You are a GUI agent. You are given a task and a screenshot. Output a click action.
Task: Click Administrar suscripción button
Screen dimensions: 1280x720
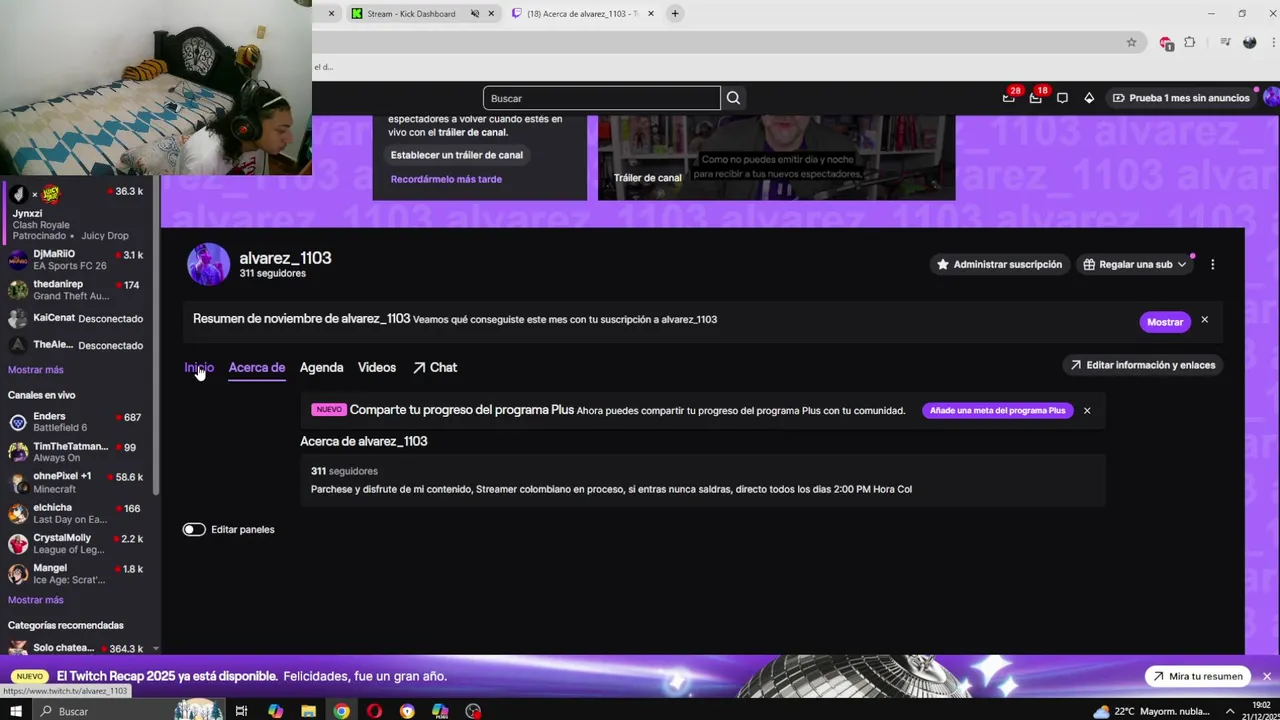[x=999, y=265]
